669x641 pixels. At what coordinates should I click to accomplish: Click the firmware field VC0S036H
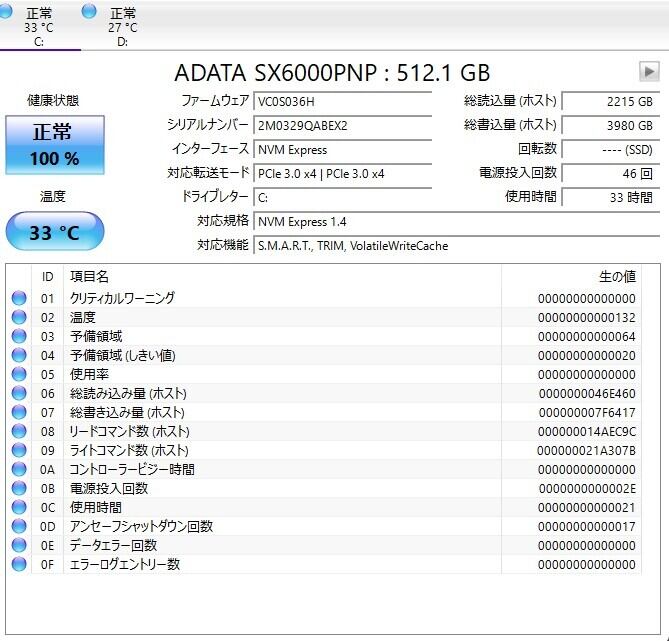[x=343, y=102]
